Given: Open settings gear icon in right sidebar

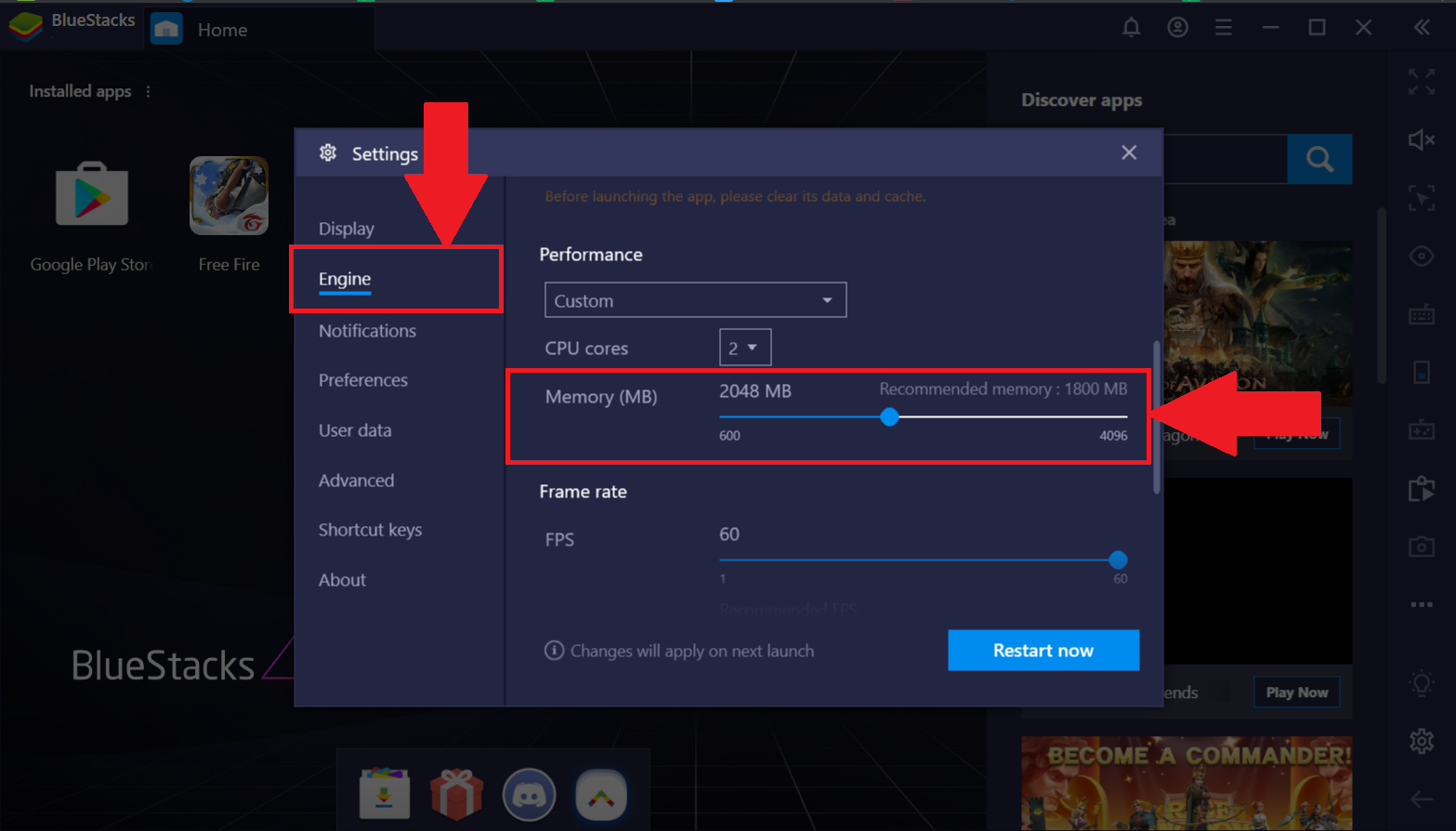Looking at the screenshot, I should click(1422, 741).
